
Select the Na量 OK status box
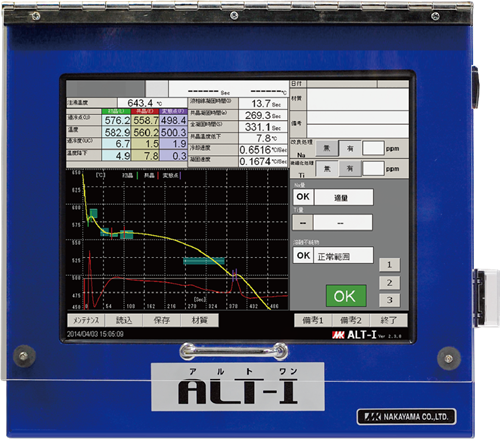[x=303, y=197]
